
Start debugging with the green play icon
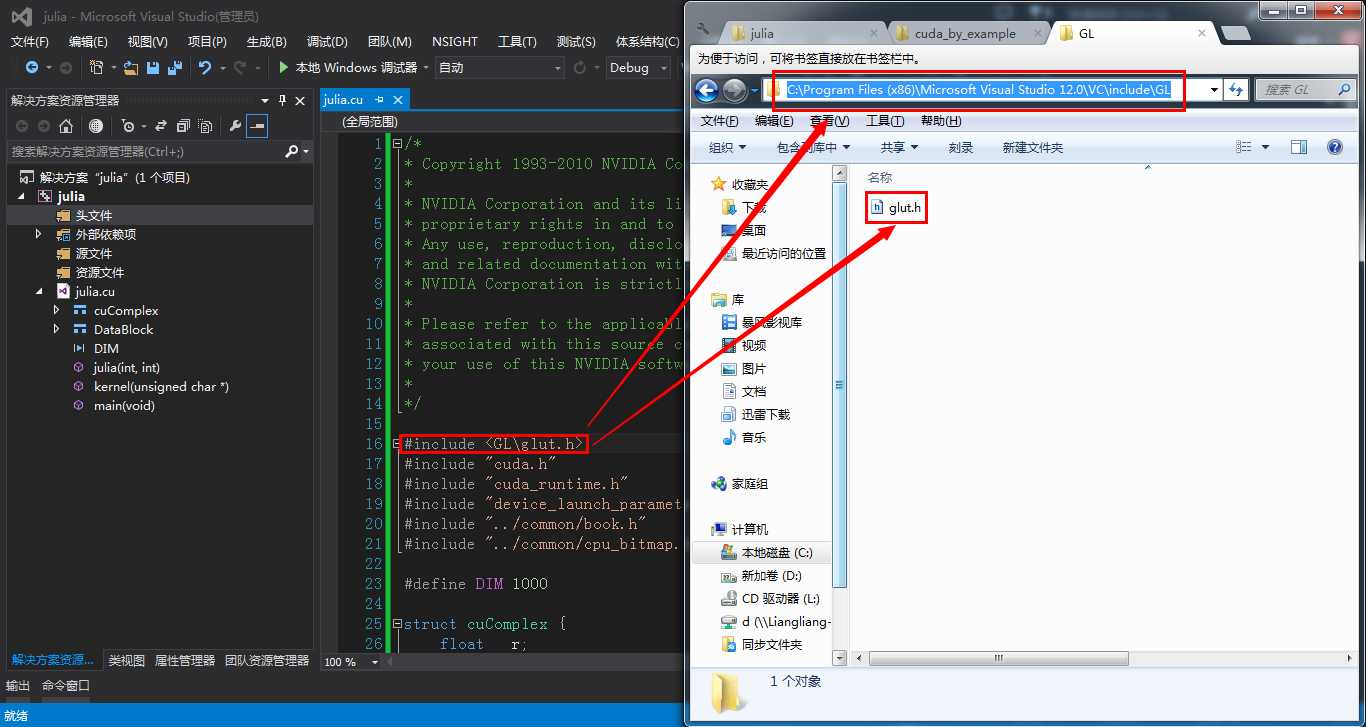(x=284, y=68)
